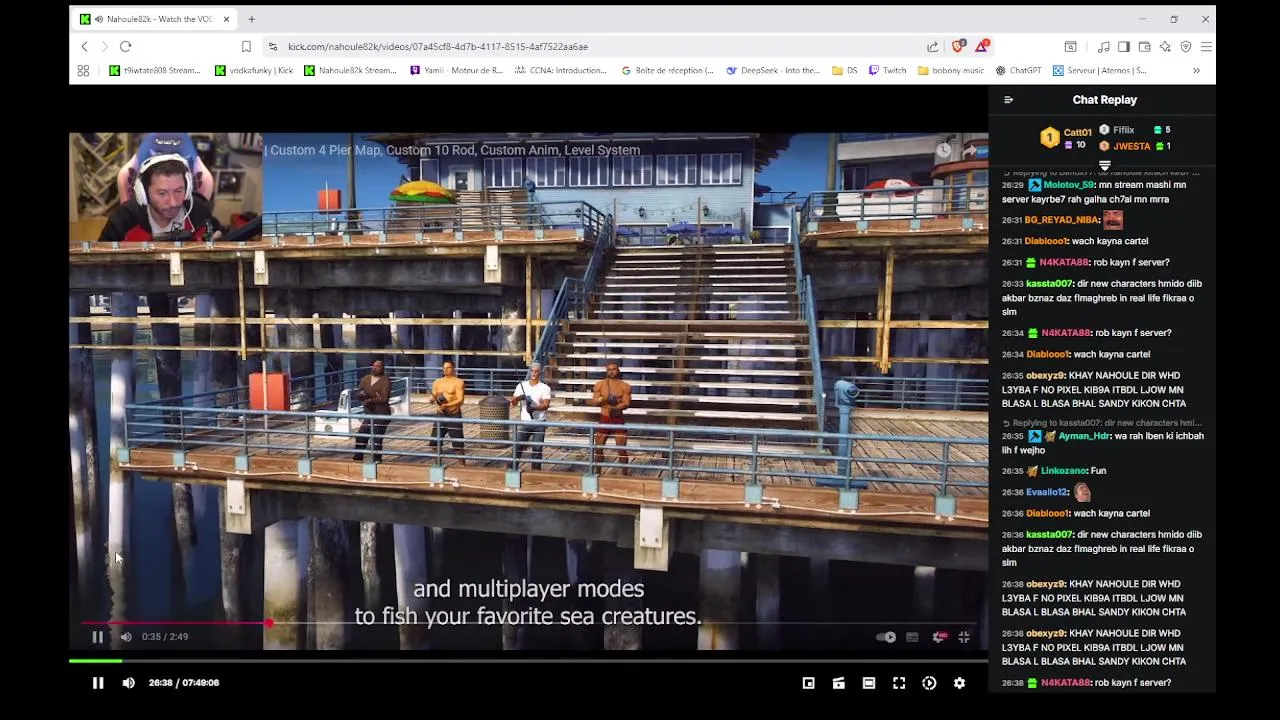Open DeepSeek bookmark
The width and height of the screenshot is (1280, 720).
coord(773,71)
